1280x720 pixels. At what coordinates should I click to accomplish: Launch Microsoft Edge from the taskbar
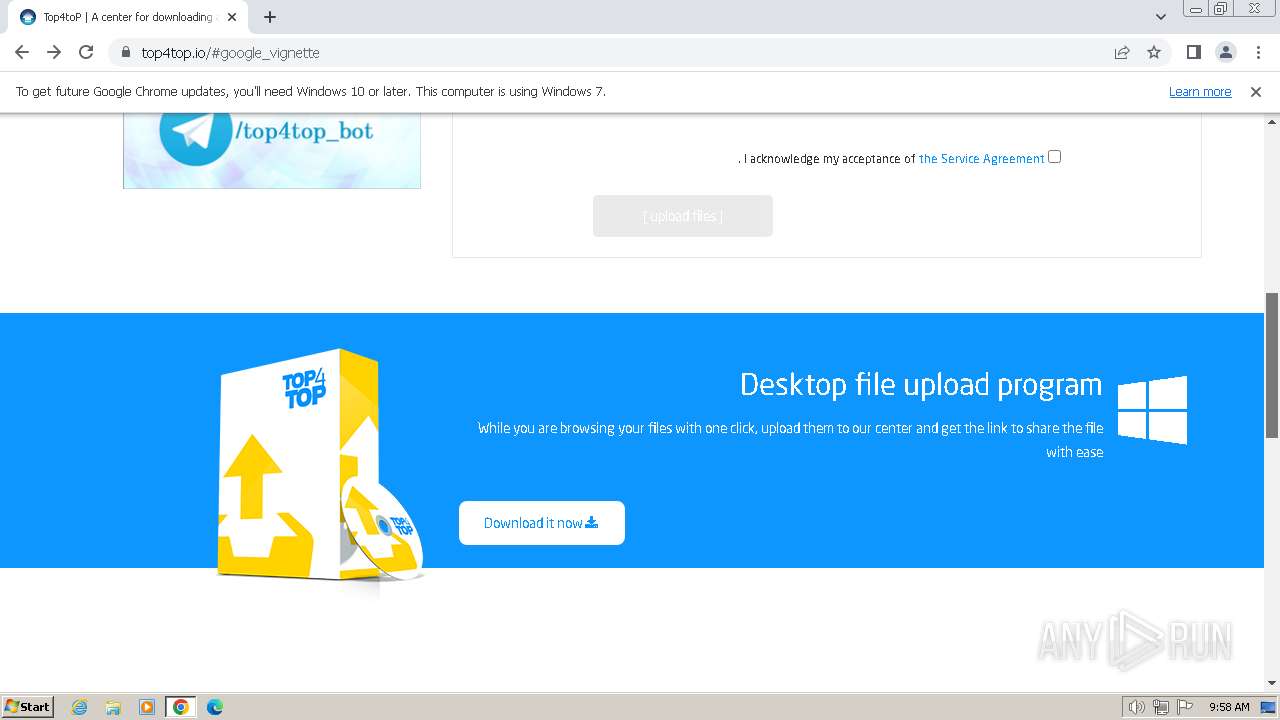[215, 707]
